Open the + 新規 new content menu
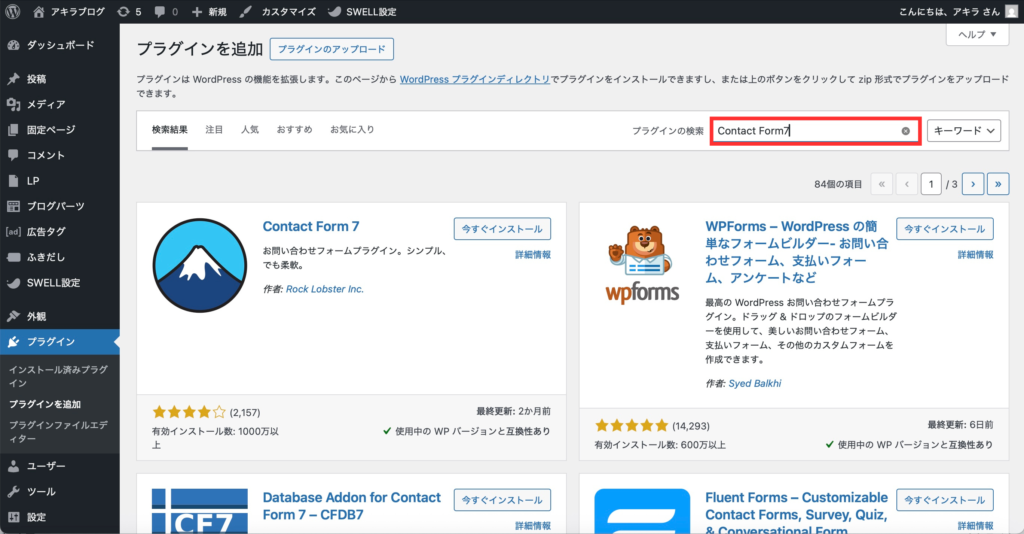 [210, 12]
